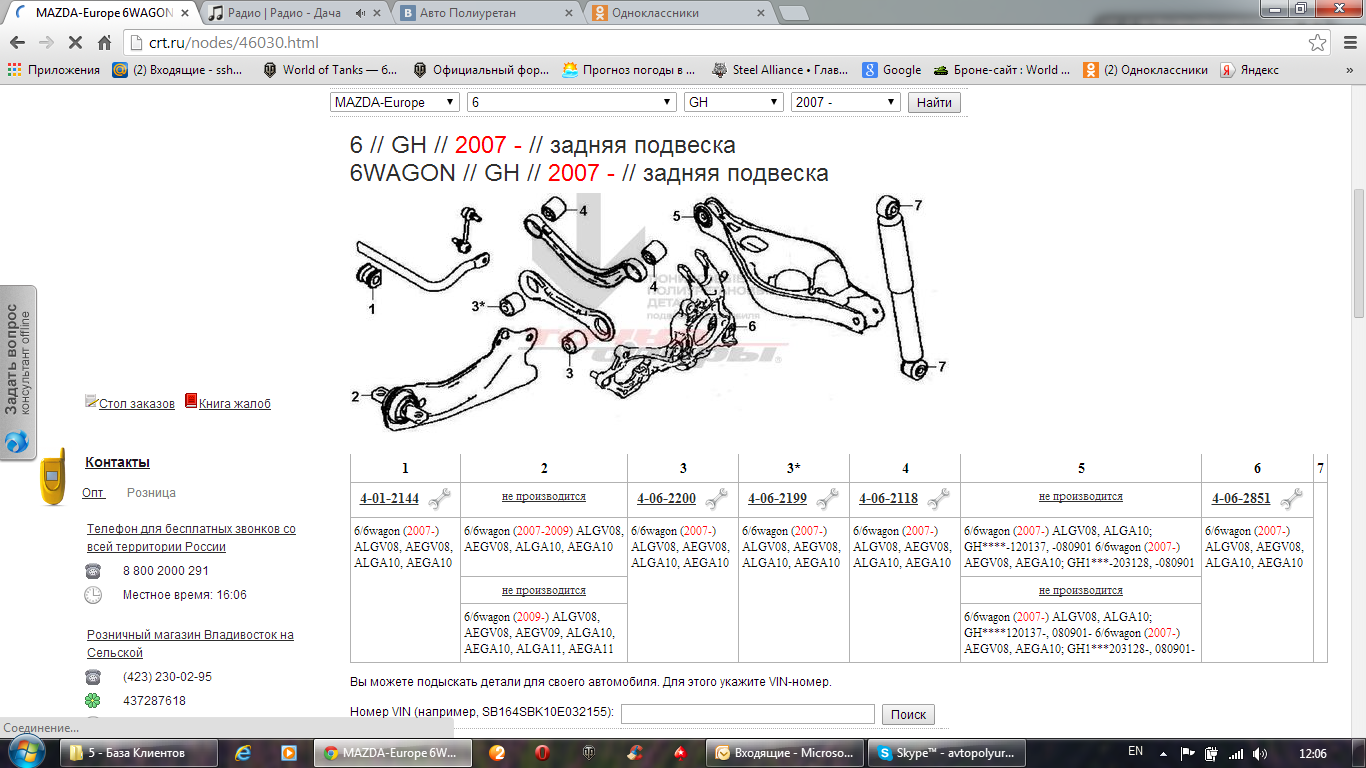The width and height of the screenshot is (1366, 768).
Task: Click the yellow mobile phone icon
Action: point(54,478)
